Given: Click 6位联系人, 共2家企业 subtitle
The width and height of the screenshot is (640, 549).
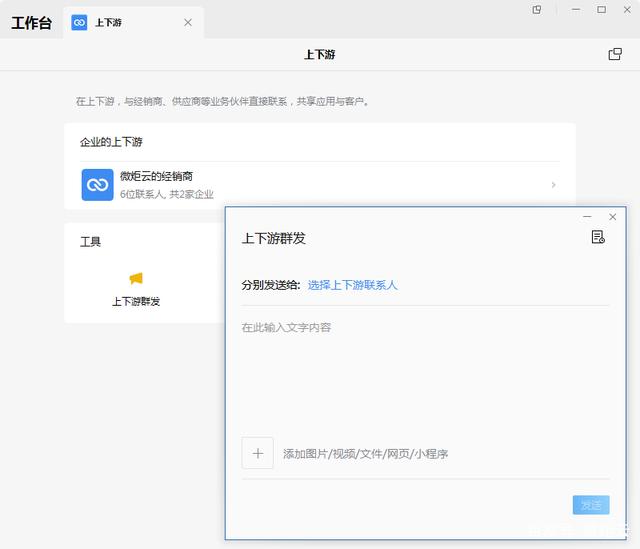Looking at the screenshot, I should click(167, 194).
